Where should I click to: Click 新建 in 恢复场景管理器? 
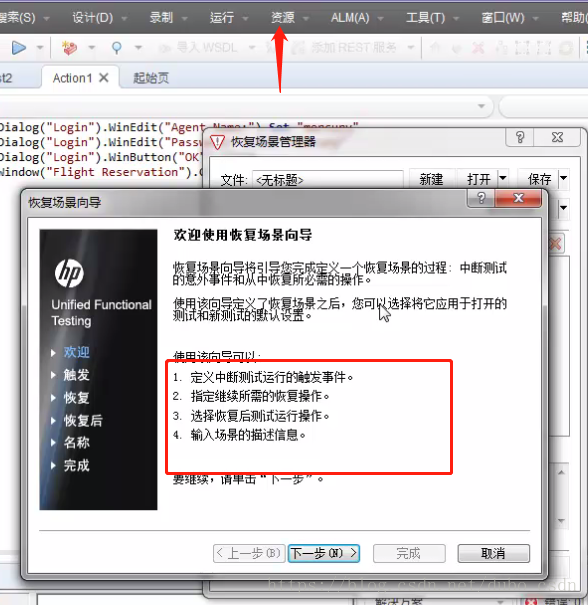(431, 179)
